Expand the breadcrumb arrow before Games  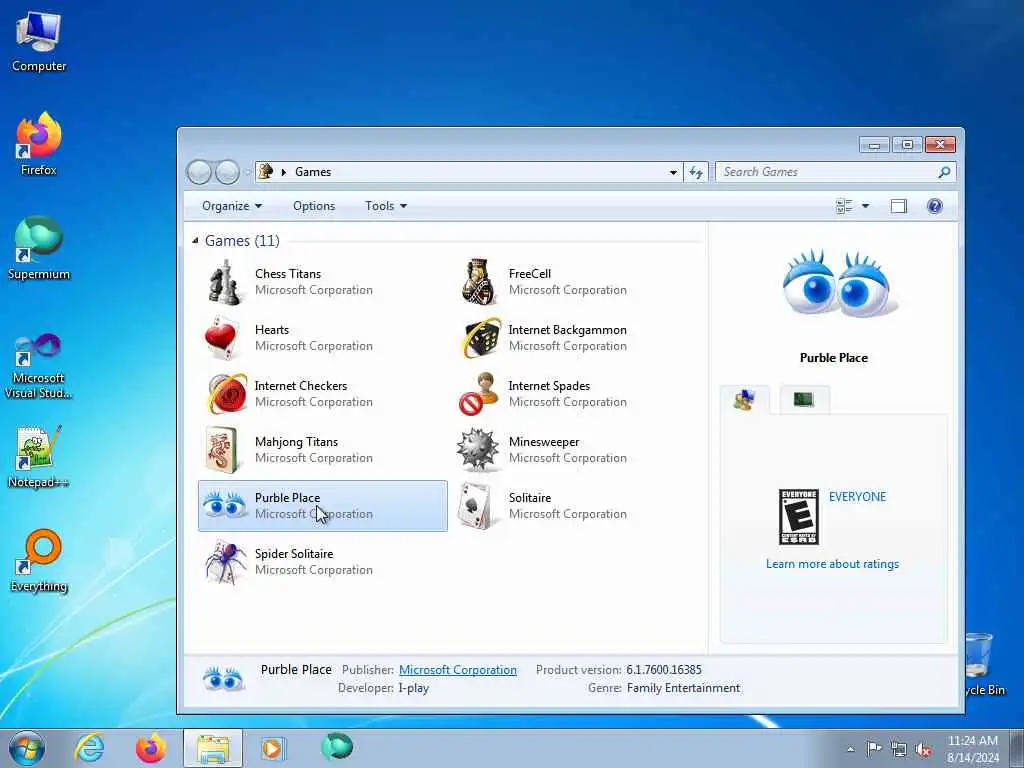click(x=283, y=172)
